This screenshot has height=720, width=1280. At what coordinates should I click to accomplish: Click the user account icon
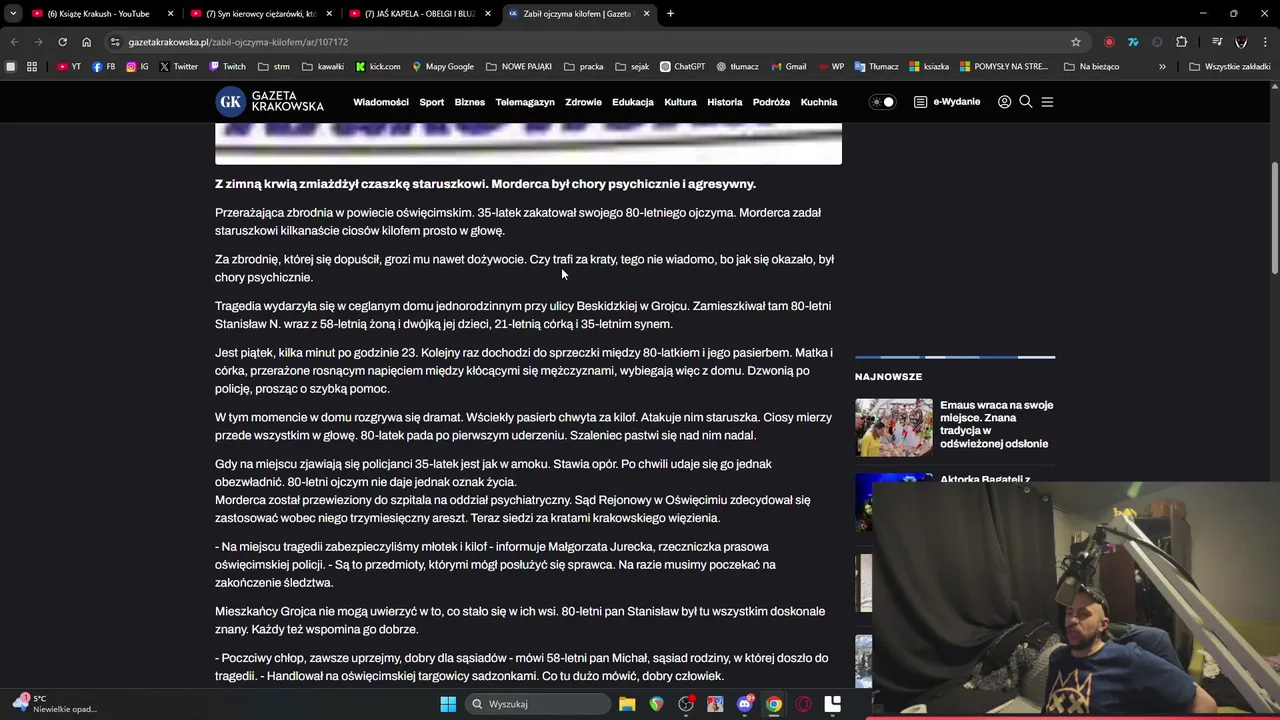(1004, 102)
